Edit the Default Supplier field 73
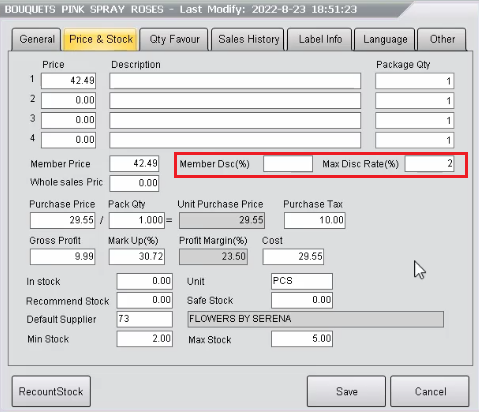The width and height of the screenshot is (479, 412). coord(145,319)
